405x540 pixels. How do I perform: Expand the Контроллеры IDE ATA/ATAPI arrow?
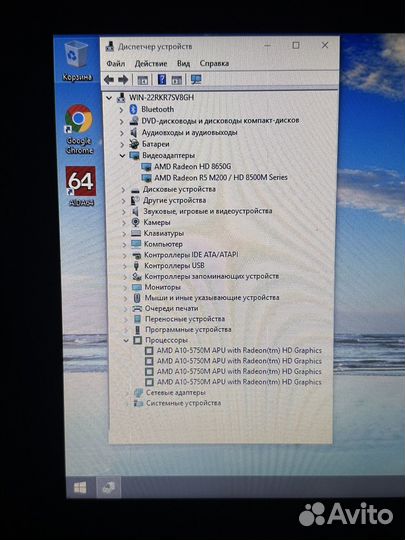coord(125,255)
